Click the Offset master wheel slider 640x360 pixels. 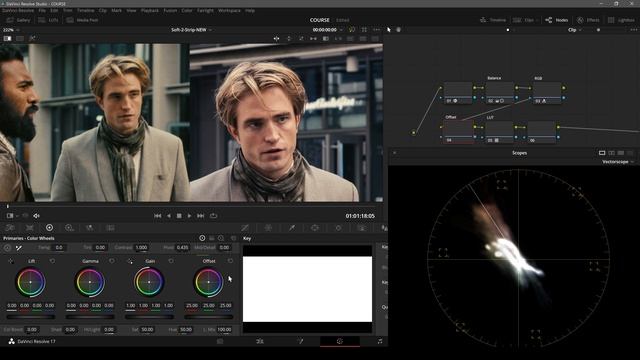pos(209,317)
